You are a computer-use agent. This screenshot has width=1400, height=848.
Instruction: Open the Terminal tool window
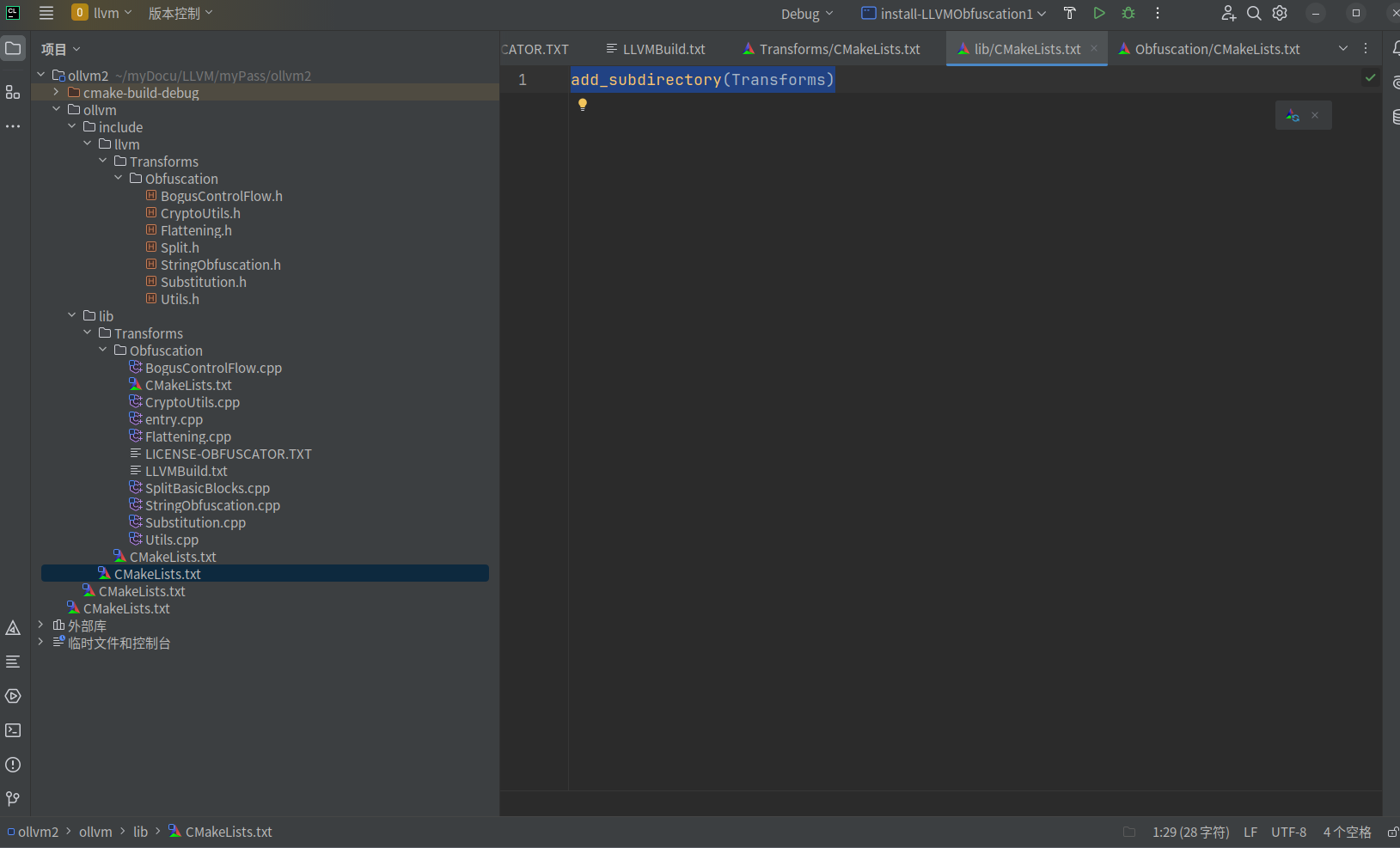[13, 730]
